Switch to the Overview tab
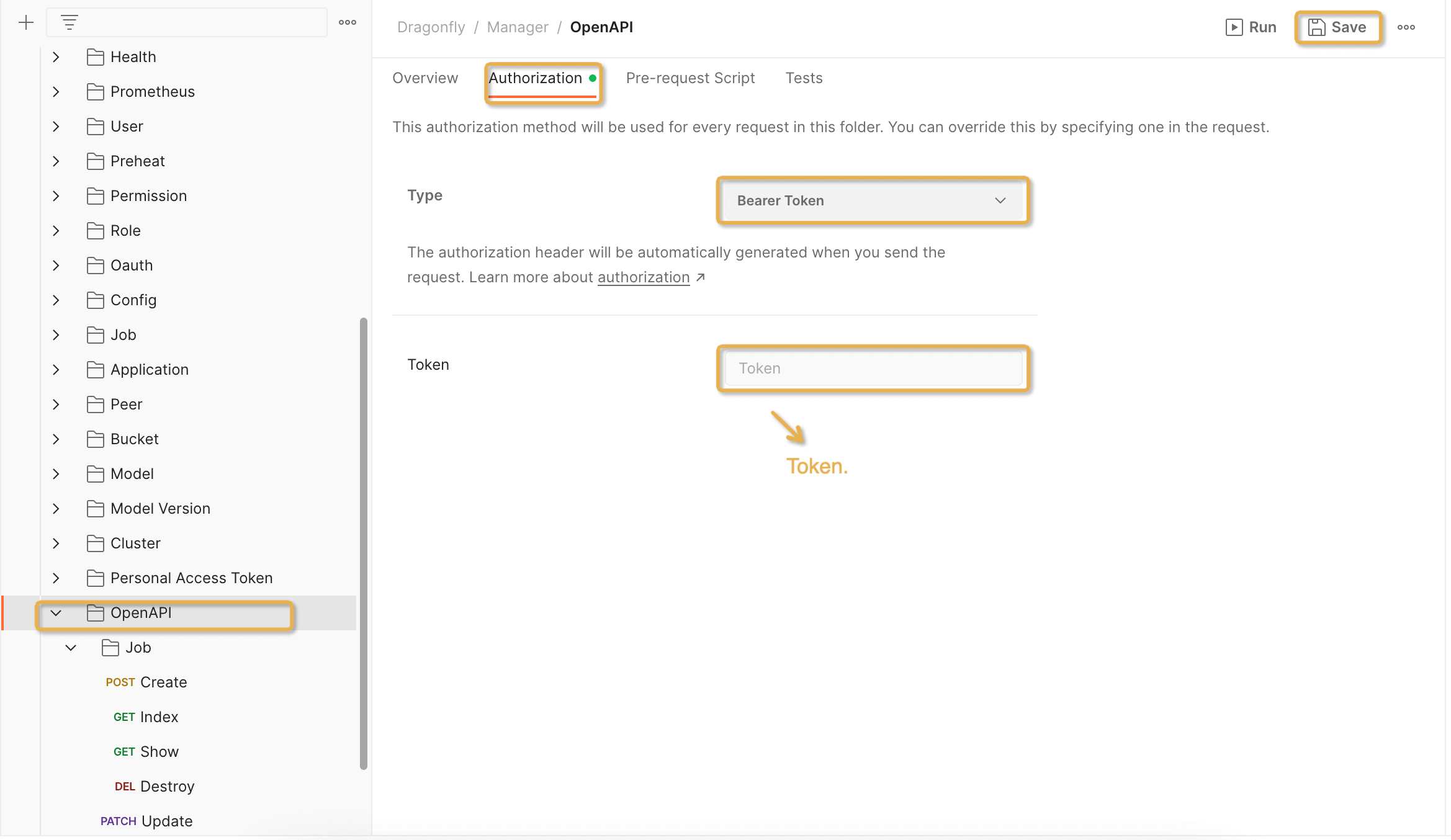The image size is (1451, 840). click(x=425, y=78)
